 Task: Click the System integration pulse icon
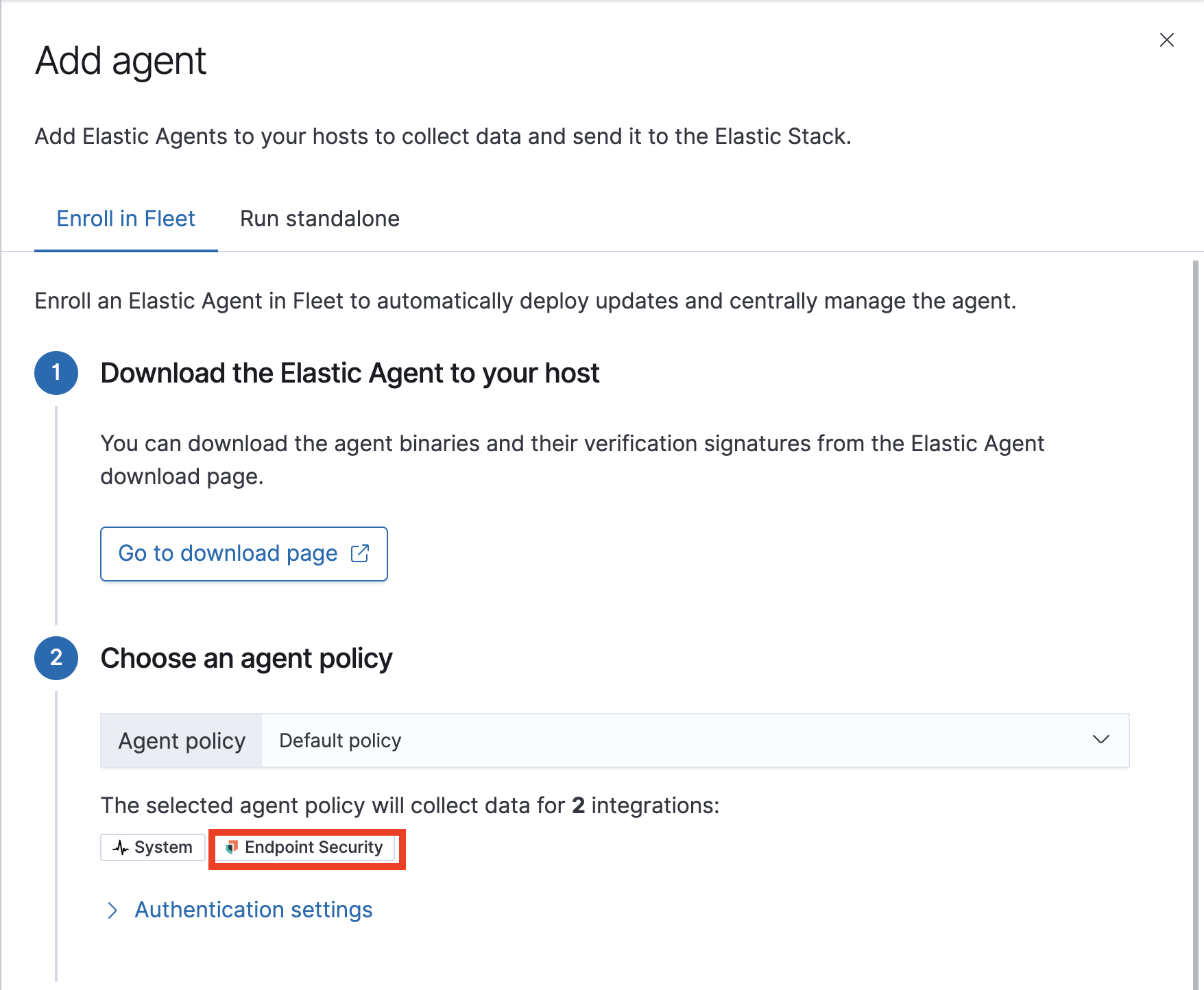[121, 847]
